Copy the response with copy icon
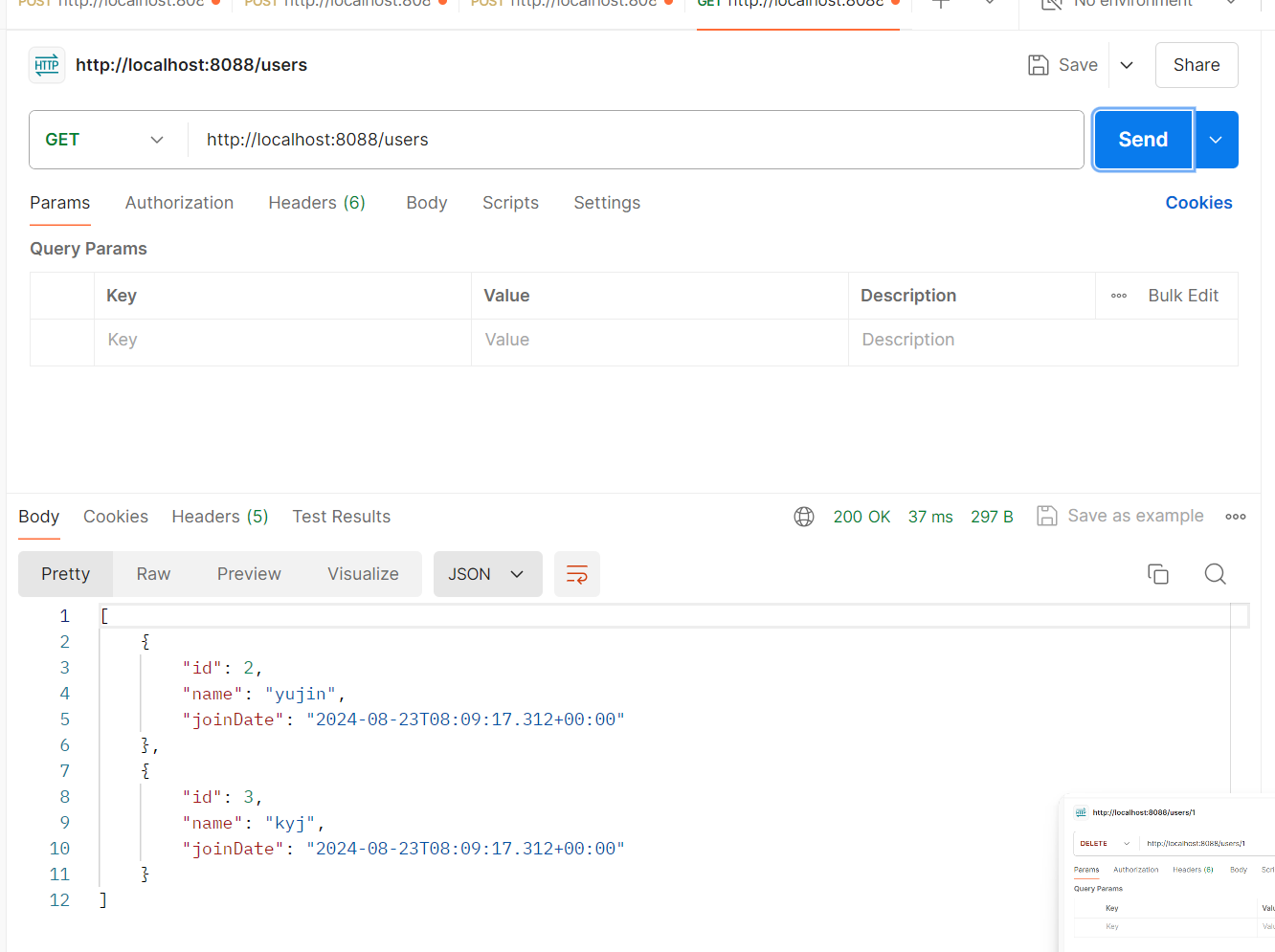This screenshot has width=1275, height=952. 1158,574
